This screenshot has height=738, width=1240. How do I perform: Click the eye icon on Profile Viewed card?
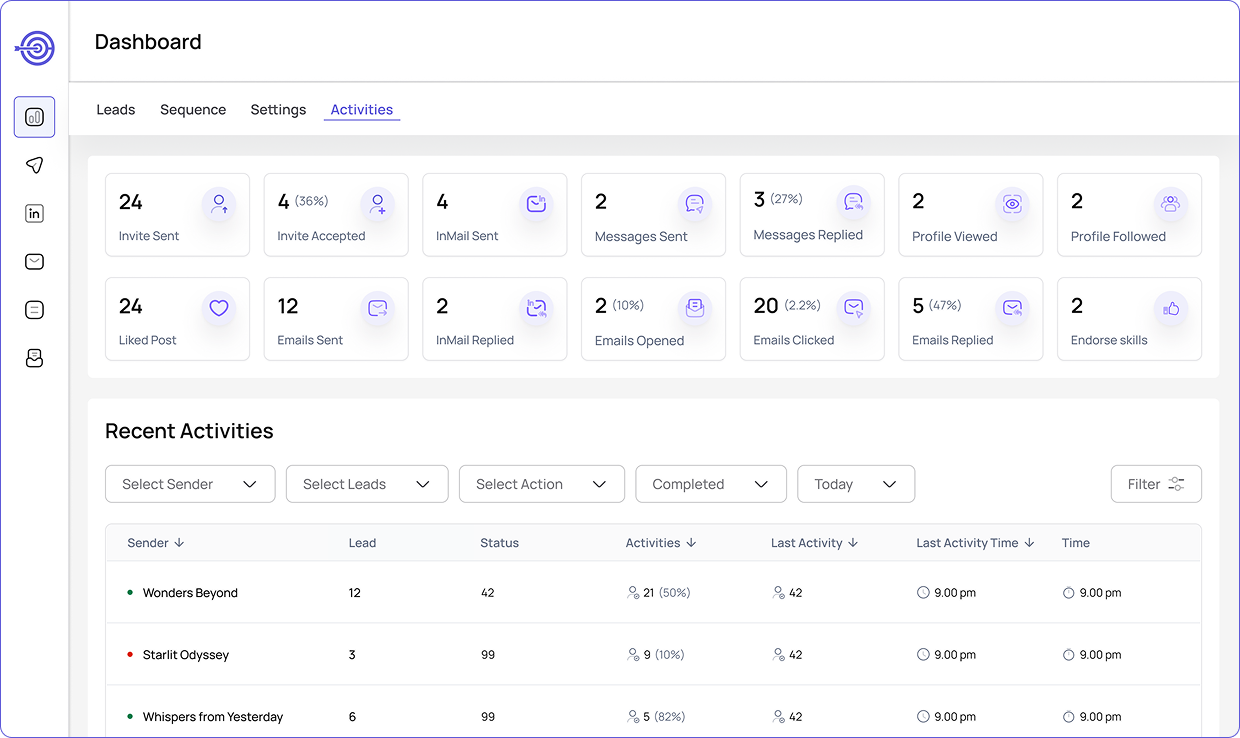pyautogui.click(x=1012, y=204)
